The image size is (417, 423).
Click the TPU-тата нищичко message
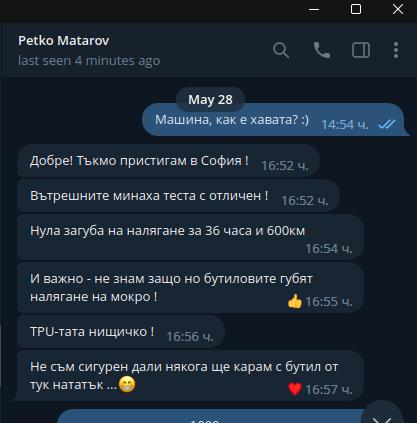point(121,332)
